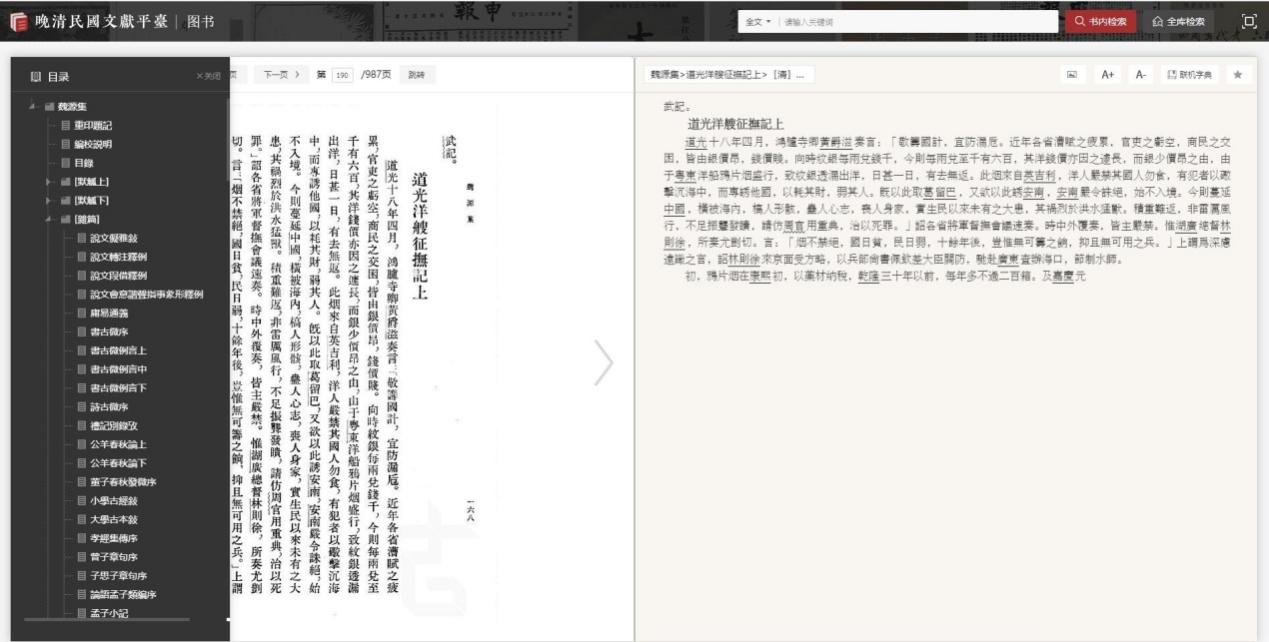Screen dimensions: 1269x642
Task: Open 董子春秋發微序 in the contents tree
Action: (121, 482)
